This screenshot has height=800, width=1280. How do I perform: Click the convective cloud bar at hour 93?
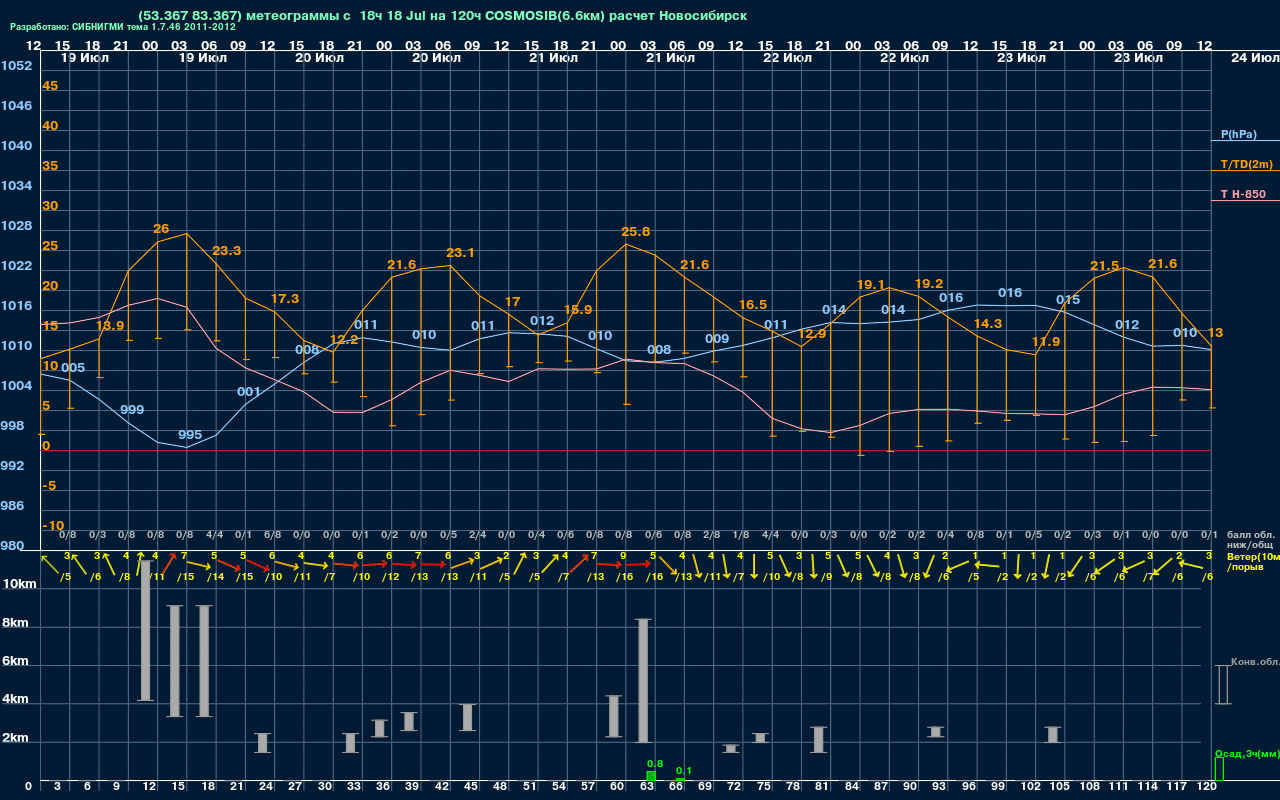coord(935,732)
